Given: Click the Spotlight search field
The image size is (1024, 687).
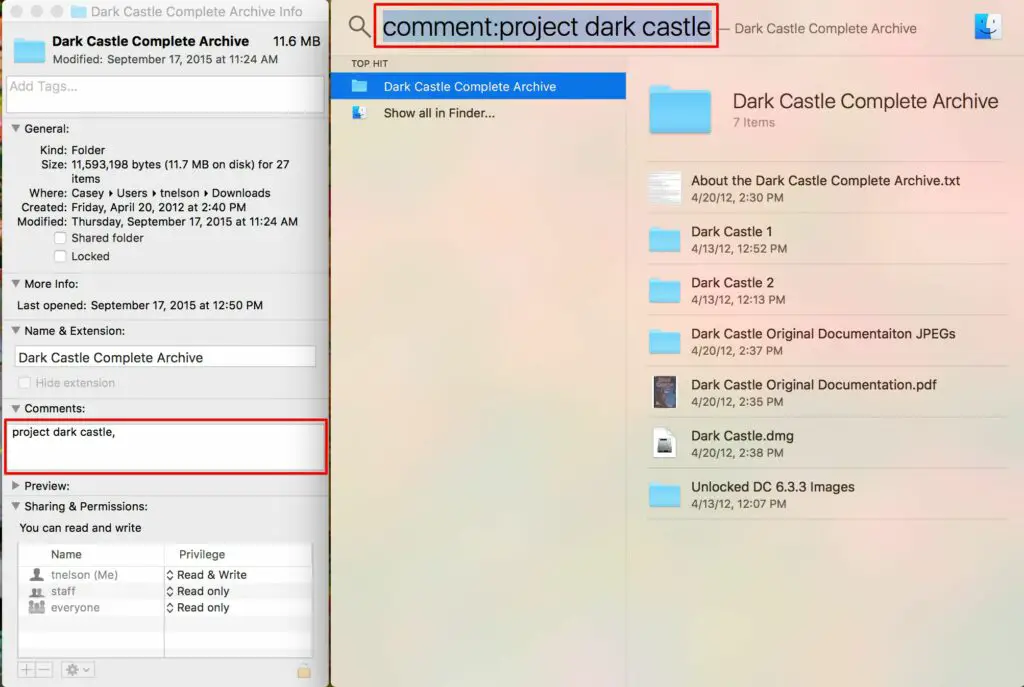Looking at the screenshot, I should [x=546, y=26].
